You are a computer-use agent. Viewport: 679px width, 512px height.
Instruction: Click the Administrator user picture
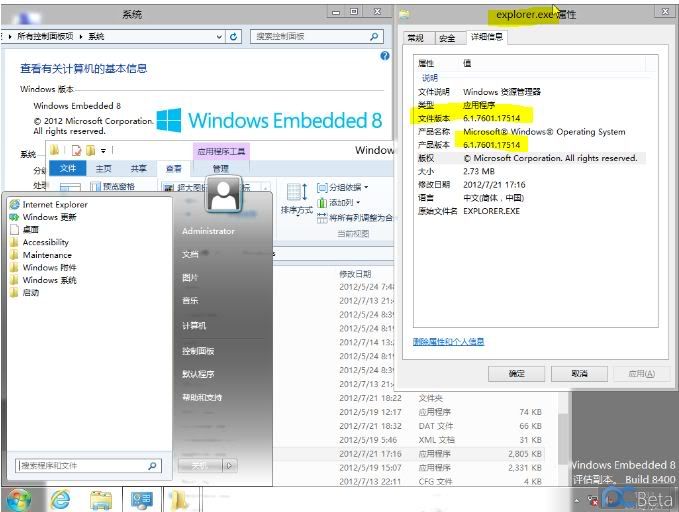tap(223, 194)
